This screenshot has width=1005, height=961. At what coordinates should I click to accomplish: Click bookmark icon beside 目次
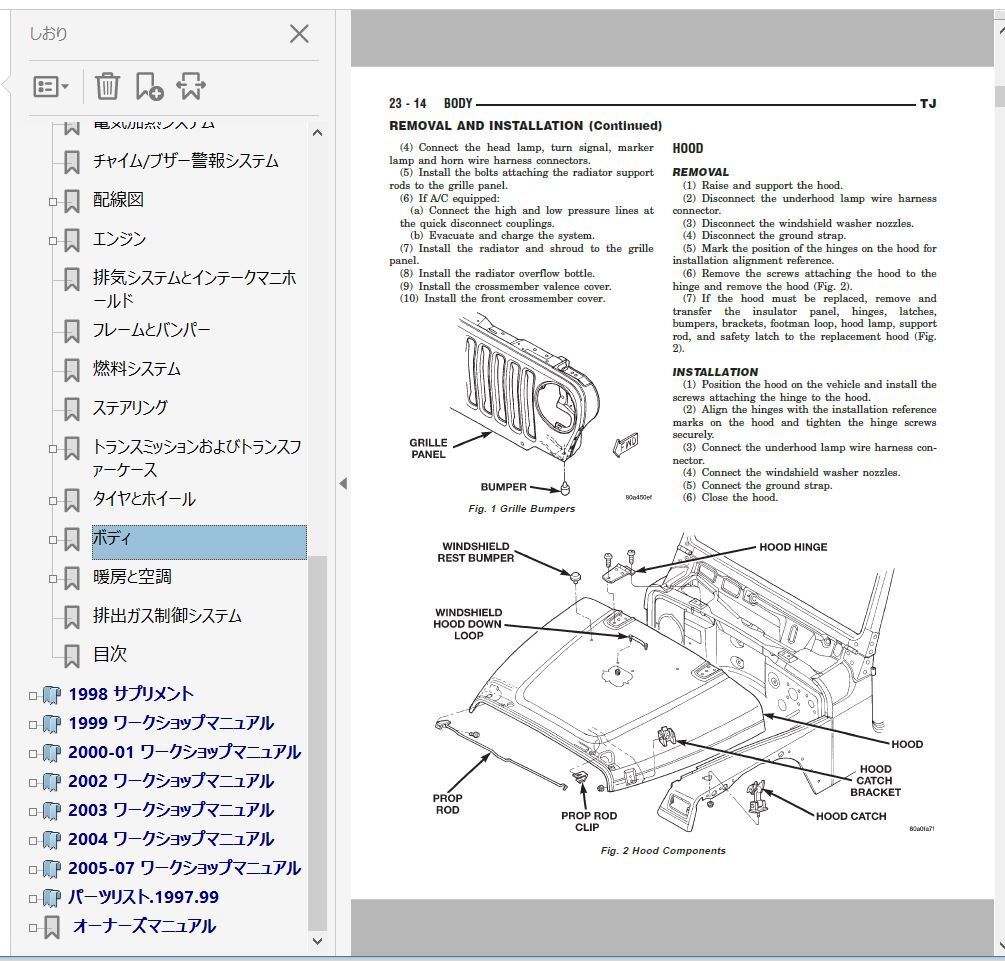pos(72,656)
